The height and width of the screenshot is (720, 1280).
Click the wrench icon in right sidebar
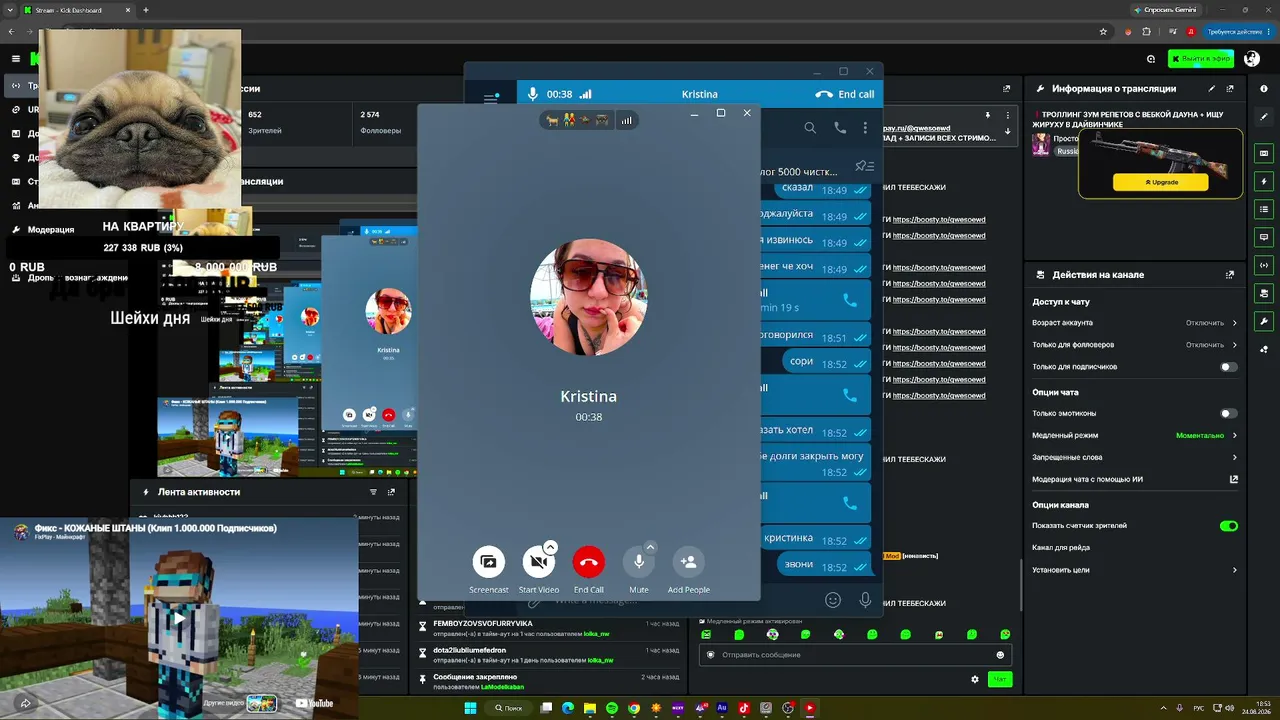[1264, 322]
